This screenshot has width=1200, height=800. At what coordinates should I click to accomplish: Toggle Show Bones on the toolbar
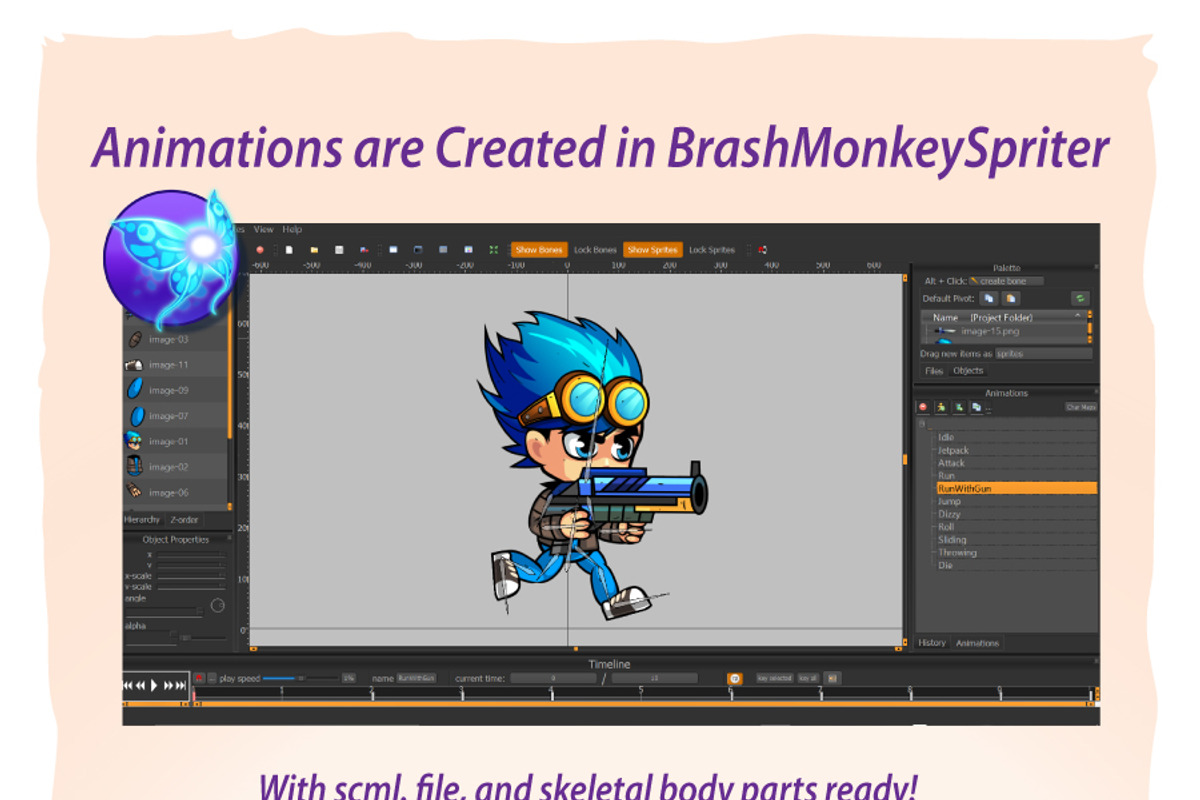539,249
